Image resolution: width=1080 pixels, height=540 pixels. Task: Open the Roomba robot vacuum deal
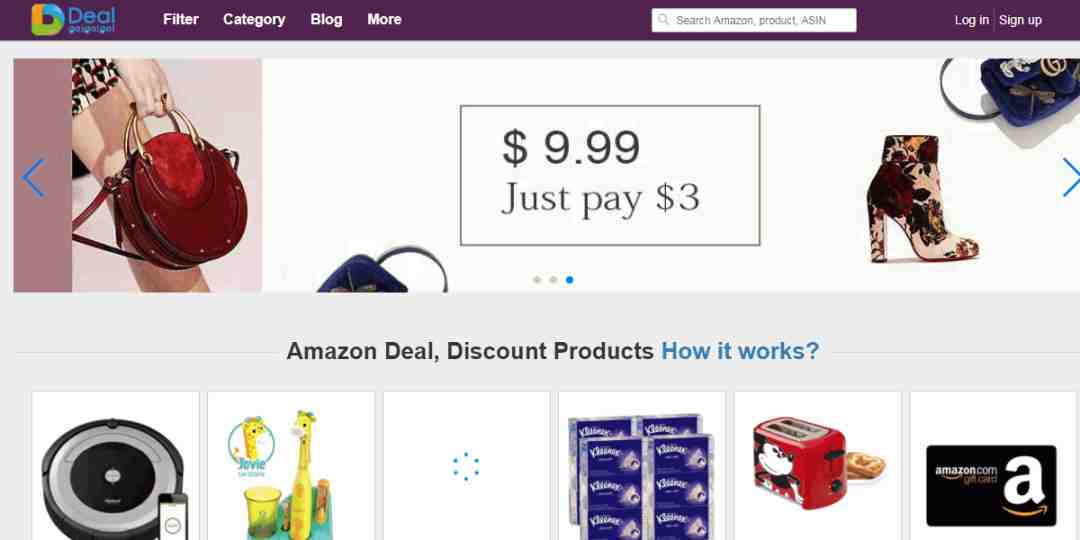[115, 466]
